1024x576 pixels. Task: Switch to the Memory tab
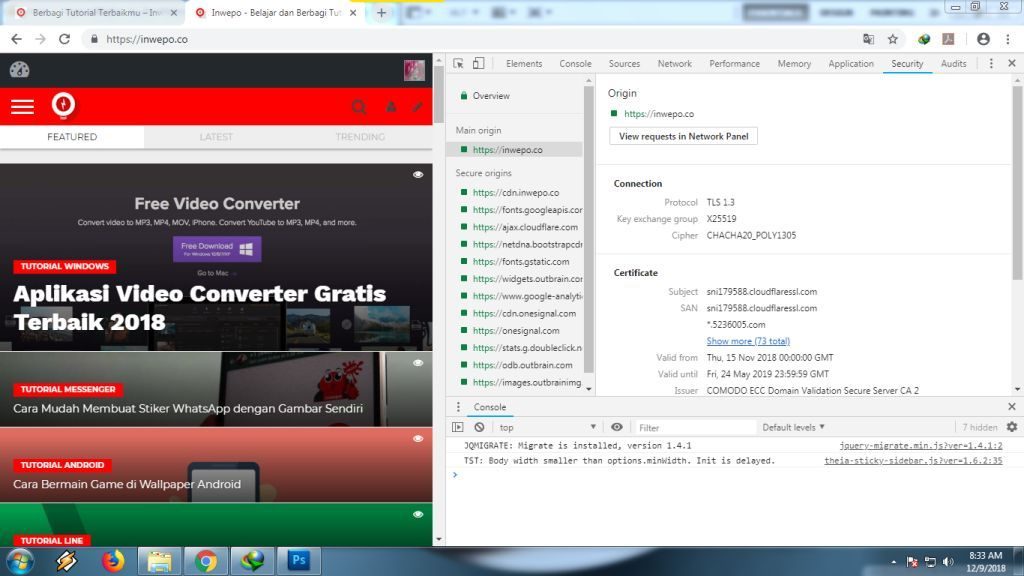click(x=794, y=63)
